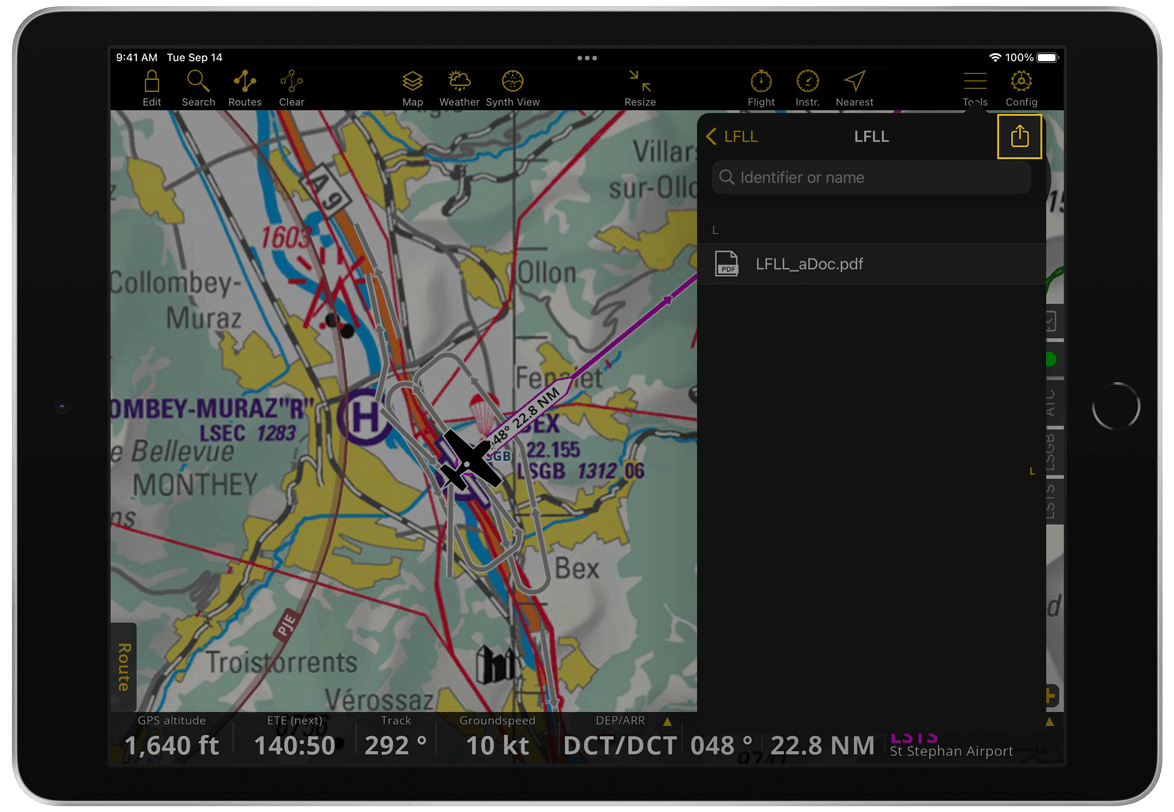Tap the 048° bearing value in data bar

[720, 745]
